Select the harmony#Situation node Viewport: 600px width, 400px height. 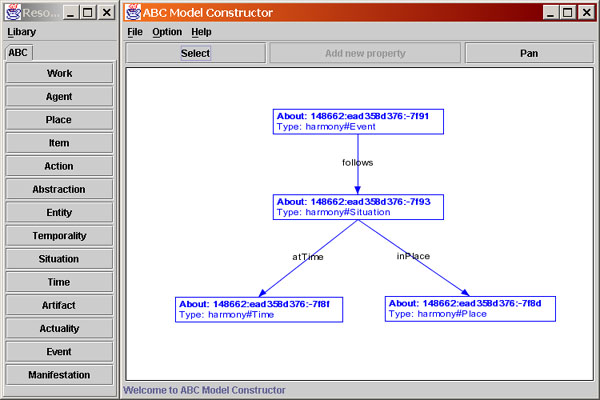358,207
